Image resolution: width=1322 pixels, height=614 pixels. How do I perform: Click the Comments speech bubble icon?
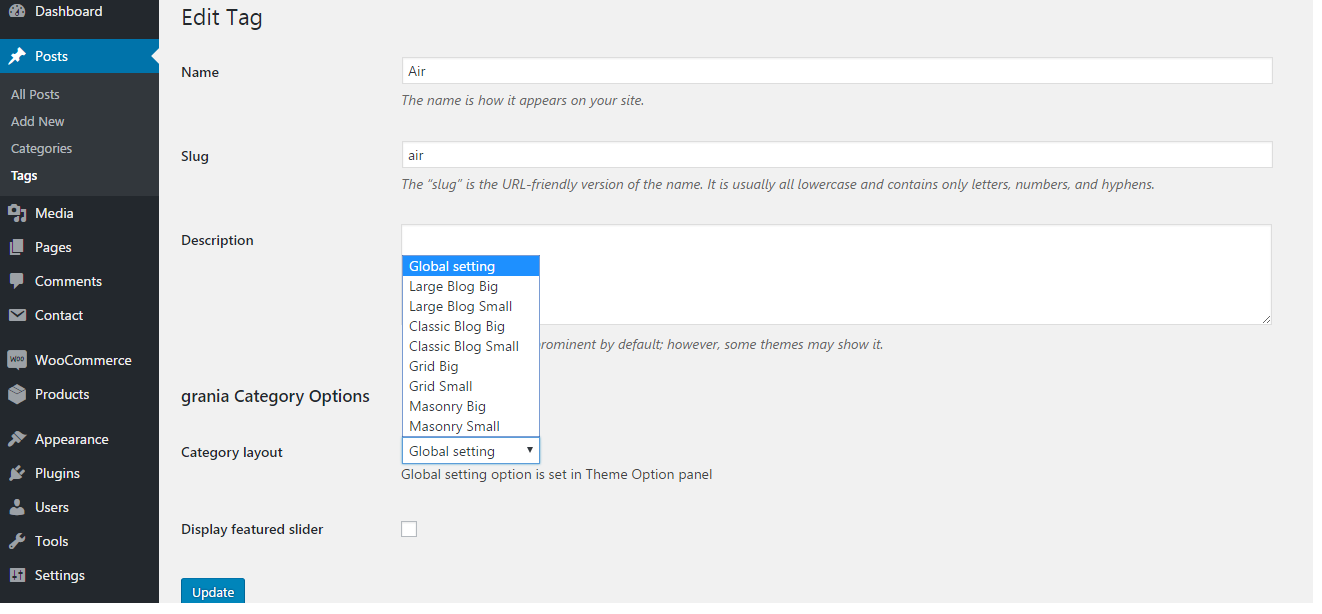[17, 281]
